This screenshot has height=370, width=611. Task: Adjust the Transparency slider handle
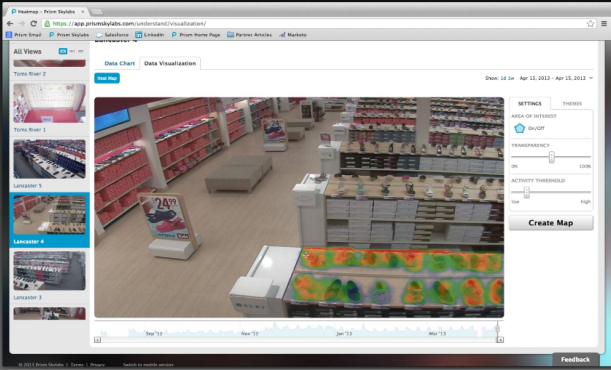click(551, 157)
